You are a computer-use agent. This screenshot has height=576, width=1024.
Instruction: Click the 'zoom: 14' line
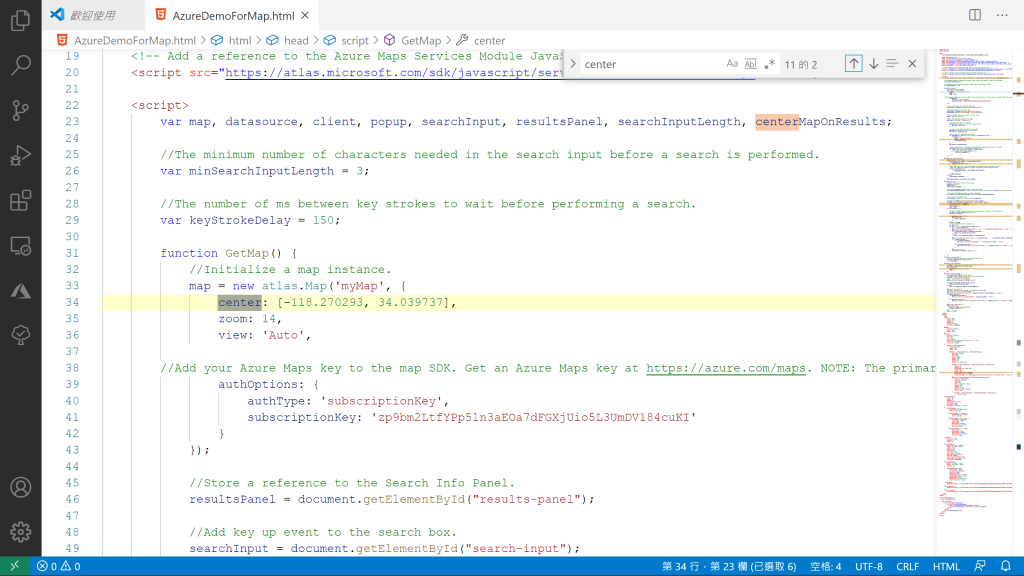[x=250, y=319]
